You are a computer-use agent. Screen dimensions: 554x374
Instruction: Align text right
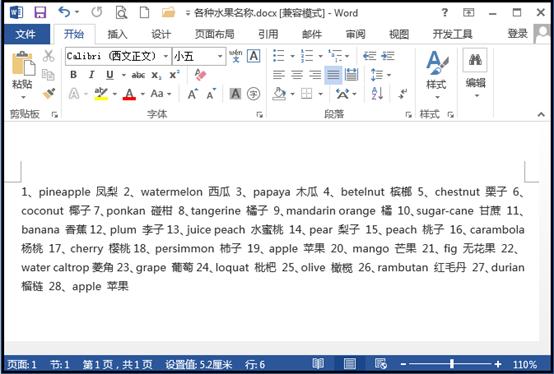coord(315,75)
